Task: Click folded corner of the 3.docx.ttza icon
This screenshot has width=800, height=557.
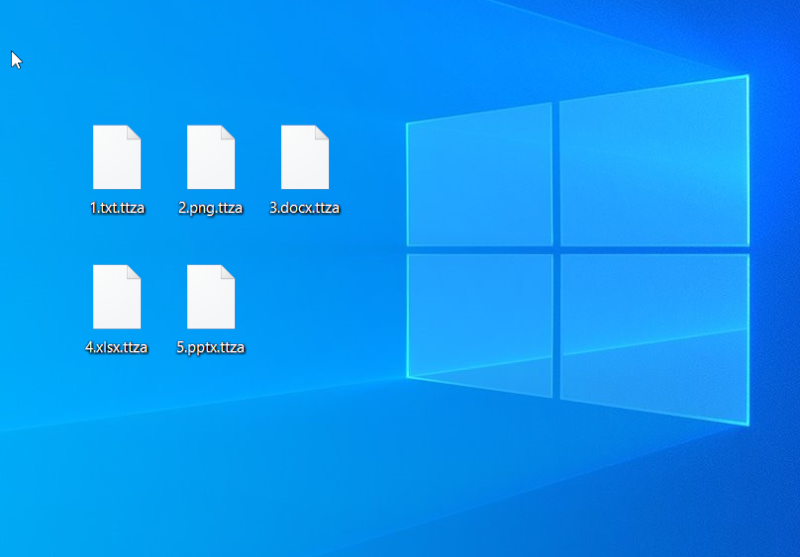Action: pos(321,133)
